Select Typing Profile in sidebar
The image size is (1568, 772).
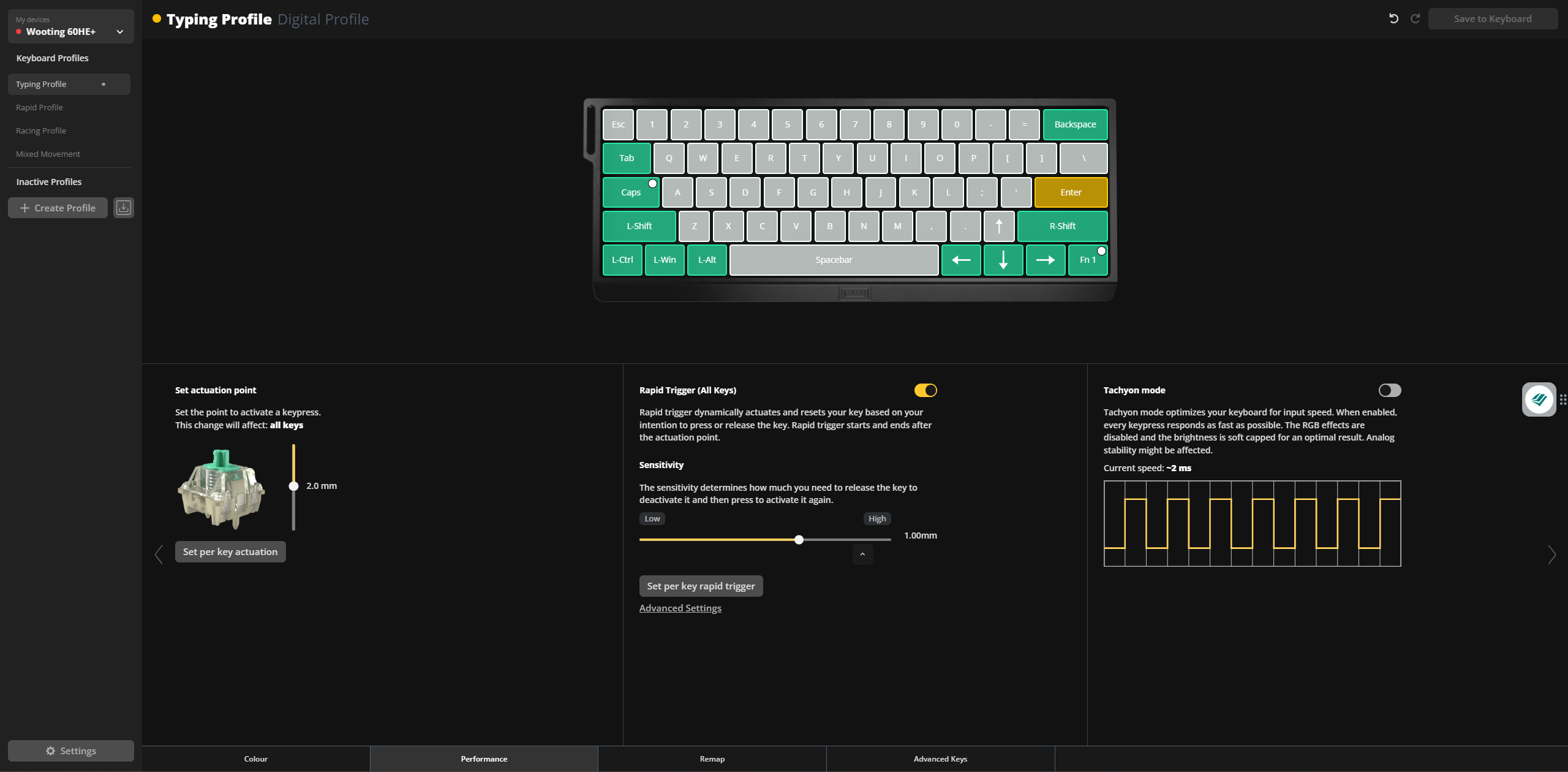(69, 84)
